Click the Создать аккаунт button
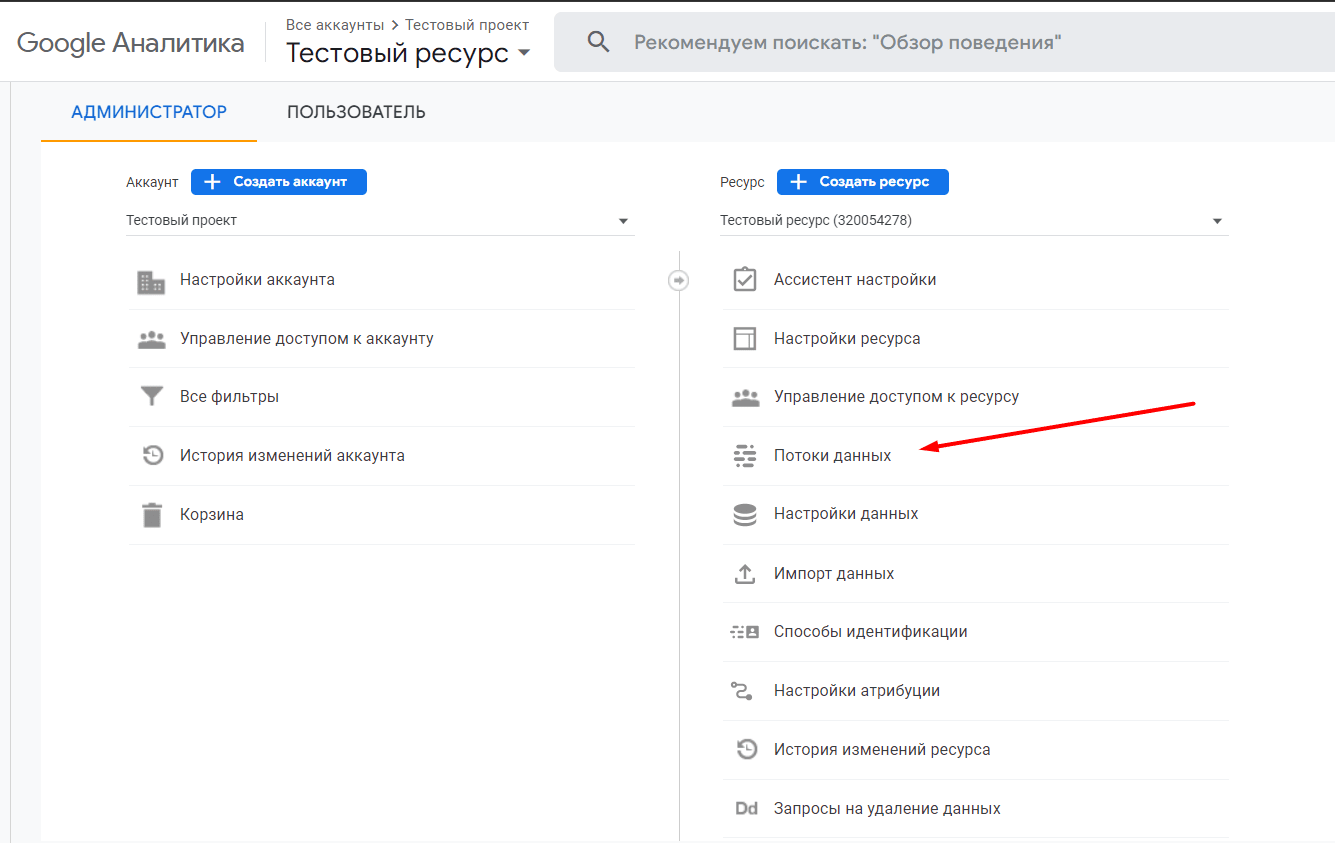This screenshot has width=1335, height=843. [279, 182]
